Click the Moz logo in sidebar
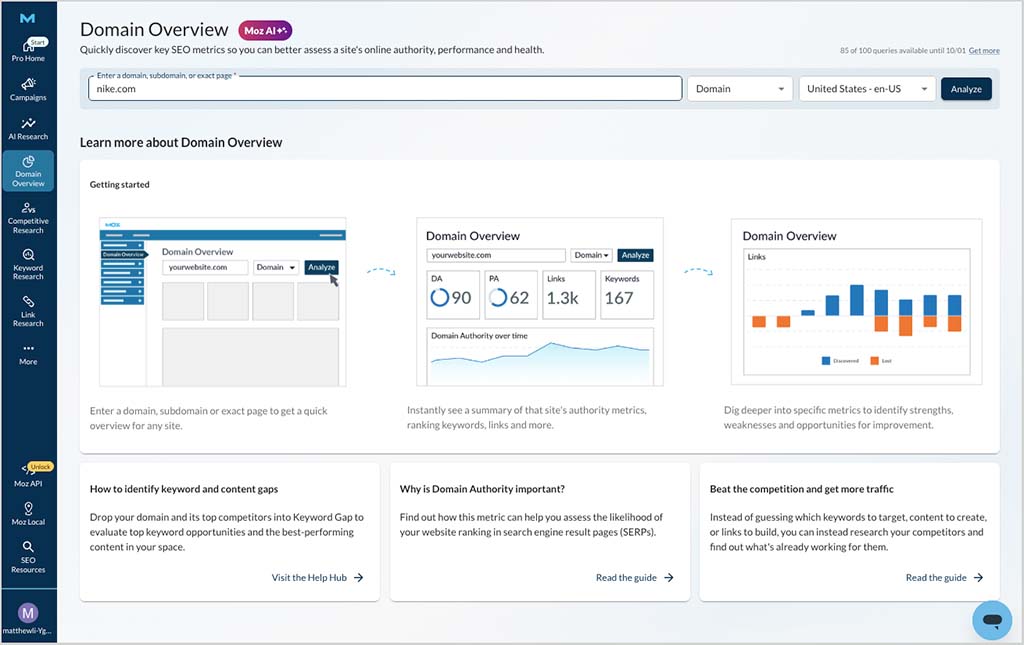This screenshot has height=645, width=1024. (27, 18)
